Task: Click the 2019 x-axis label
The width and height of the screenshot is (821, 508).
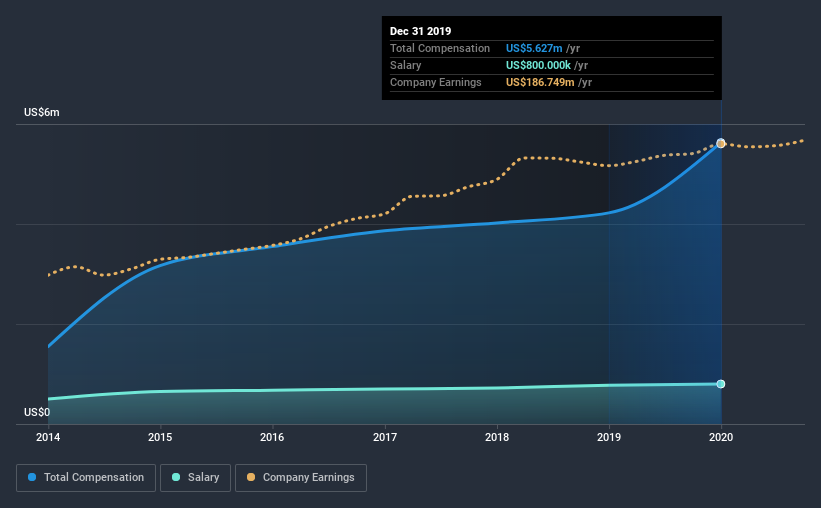Action: 609,437
